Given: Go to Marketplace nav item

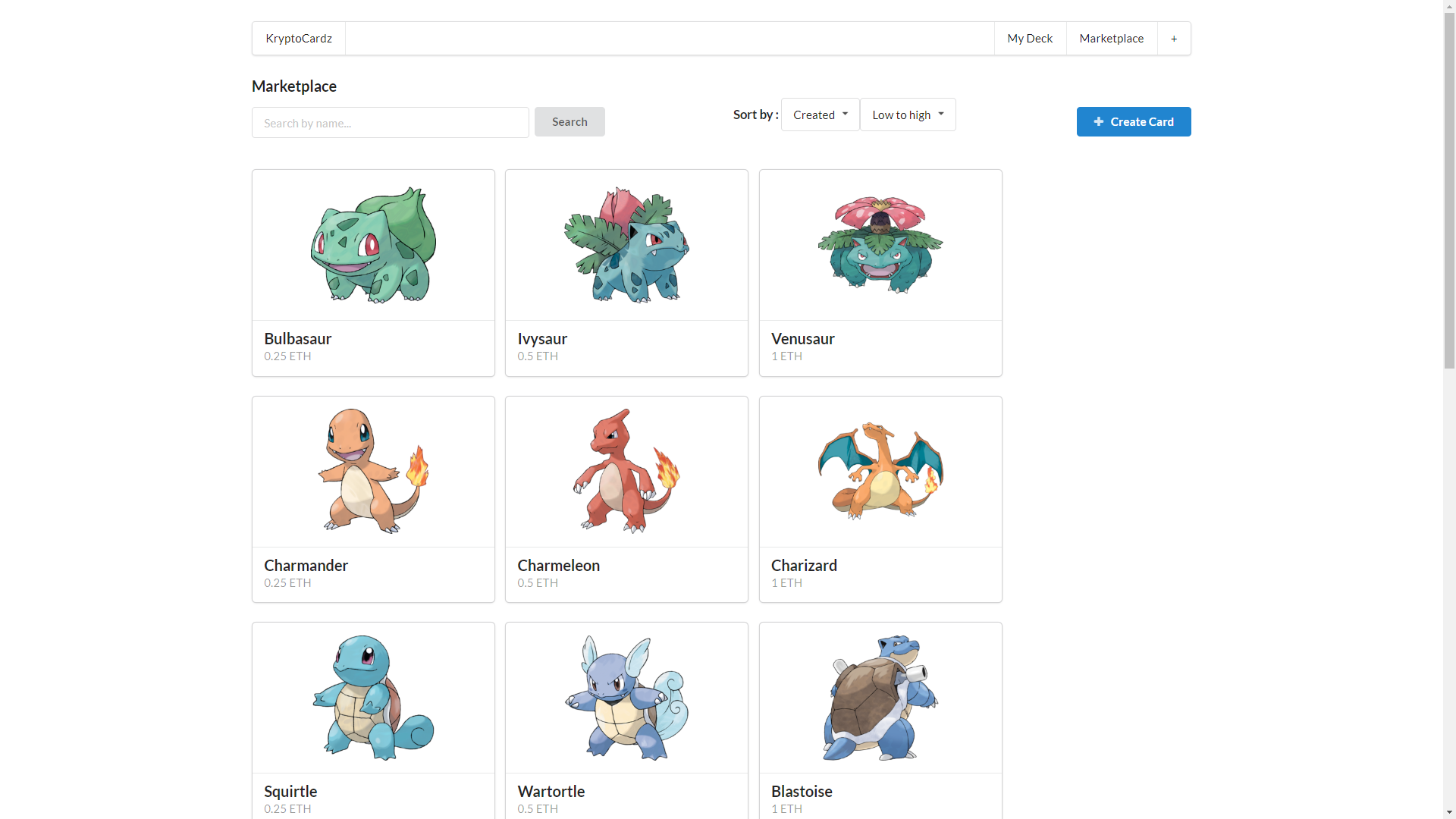Looking at the screenshot, I should point(1111,39).
